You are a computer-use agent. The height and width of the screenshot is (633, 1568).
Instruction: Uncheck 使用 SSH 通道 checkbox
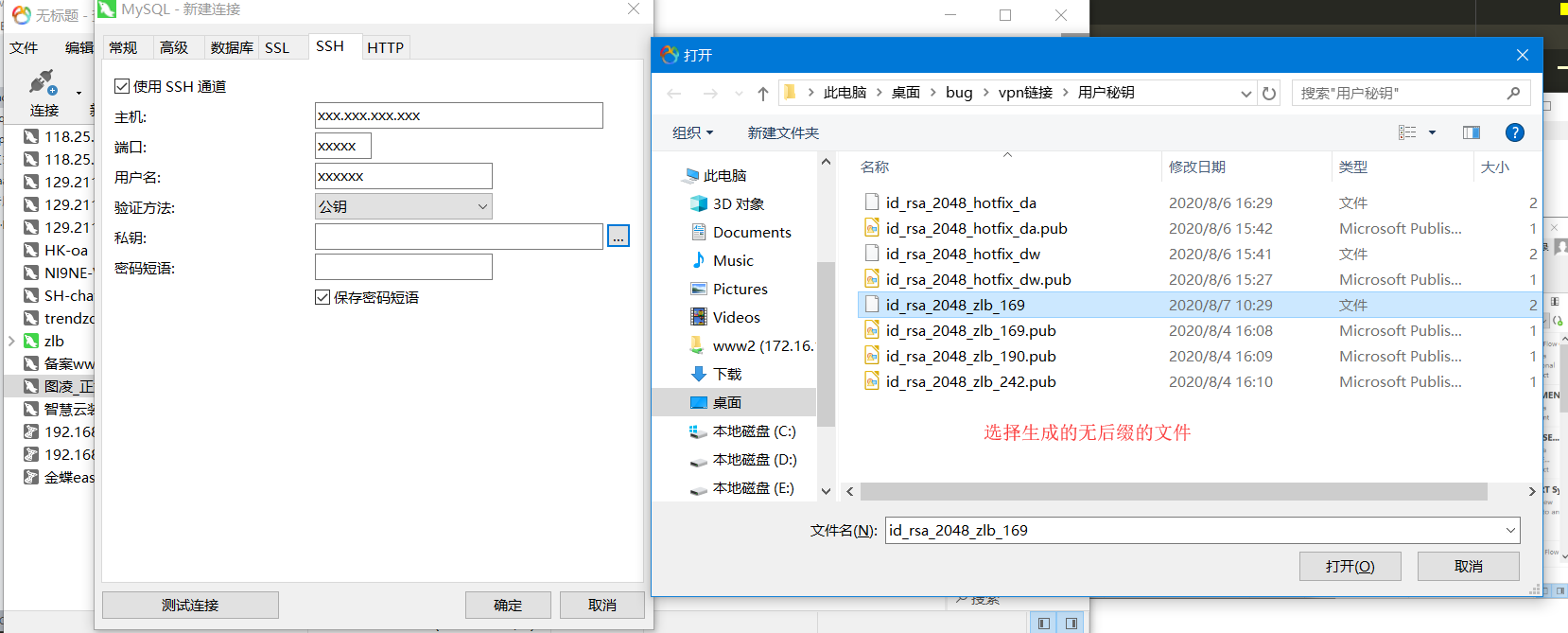(x=122, y=86)
